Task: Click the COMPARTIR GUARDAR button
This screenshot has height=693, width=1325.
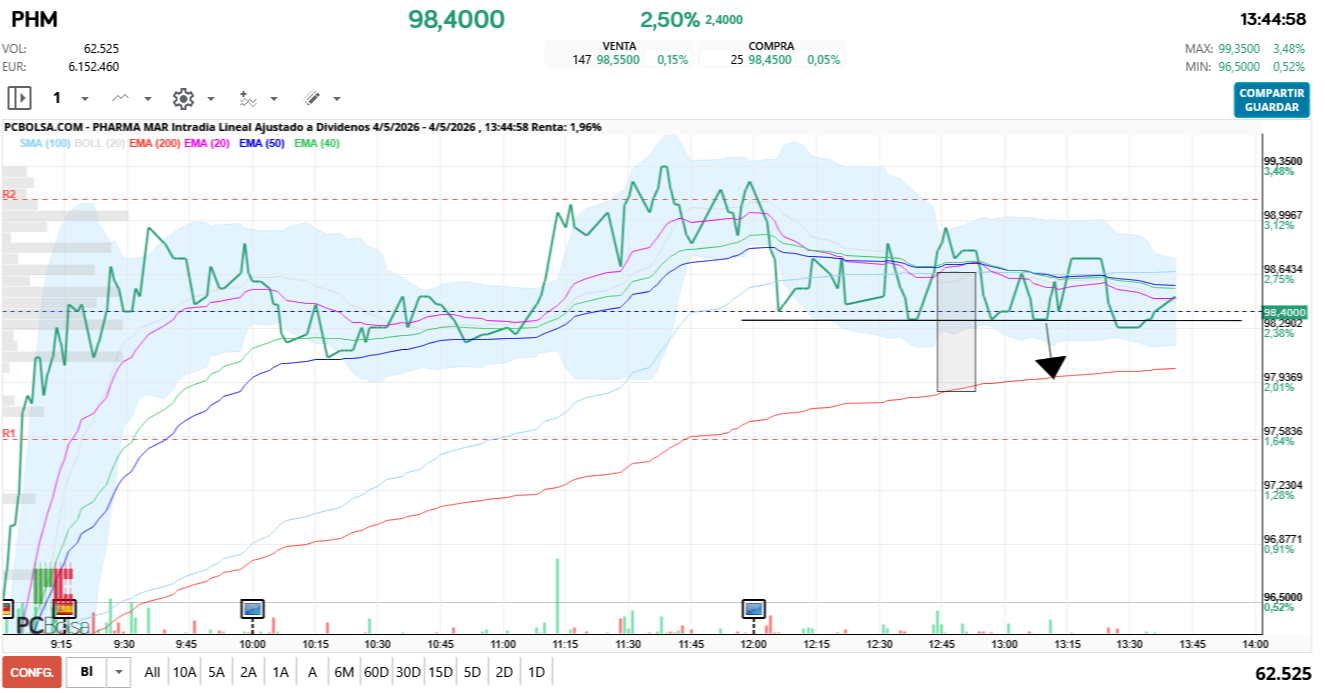Action: (x=1271, y=100)
